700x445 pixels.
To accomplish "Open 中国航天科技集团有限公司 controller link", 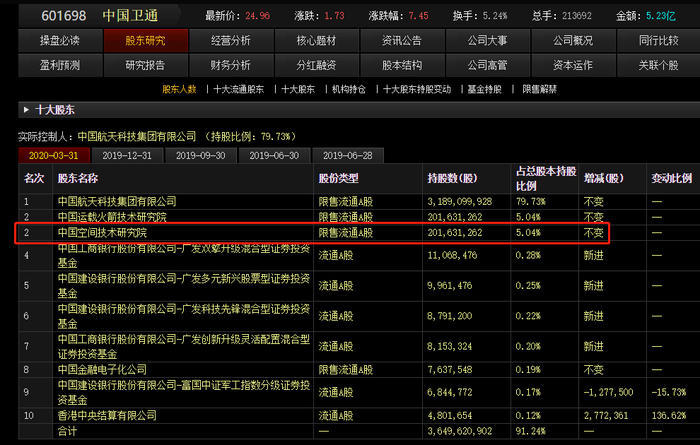I will (137, 136).
